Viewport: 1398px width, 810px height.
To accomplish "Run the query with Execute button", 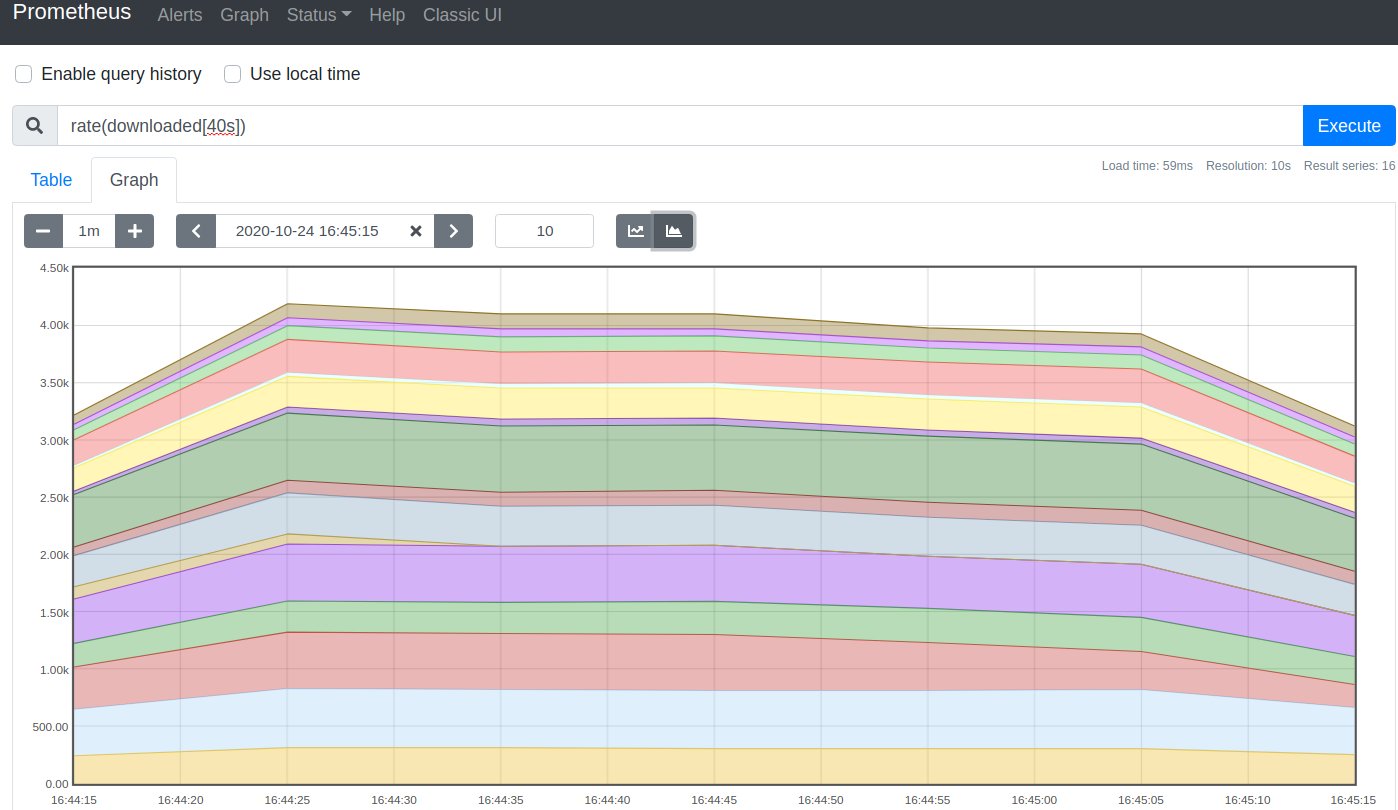I will click(1349, 126).
